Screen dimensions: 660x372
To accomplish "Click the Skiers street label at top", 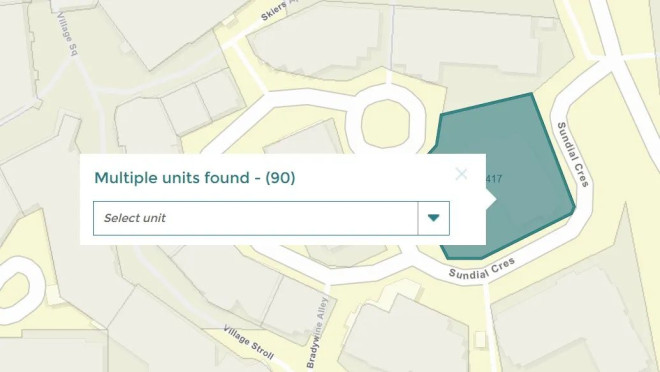I will point(274,11).
